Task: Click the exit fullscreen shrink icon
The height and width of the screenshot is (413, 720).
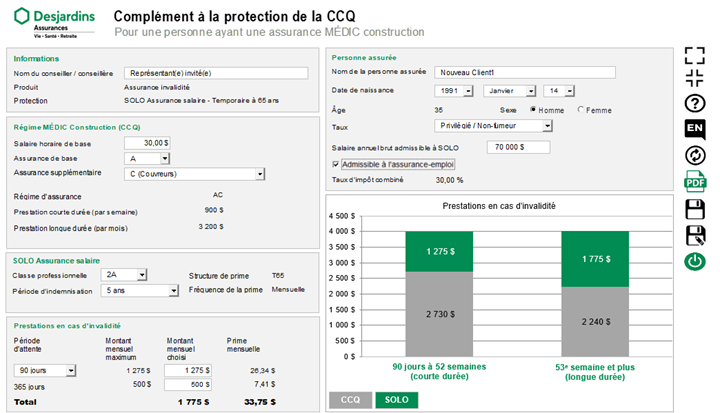Action: pos(694,79)
